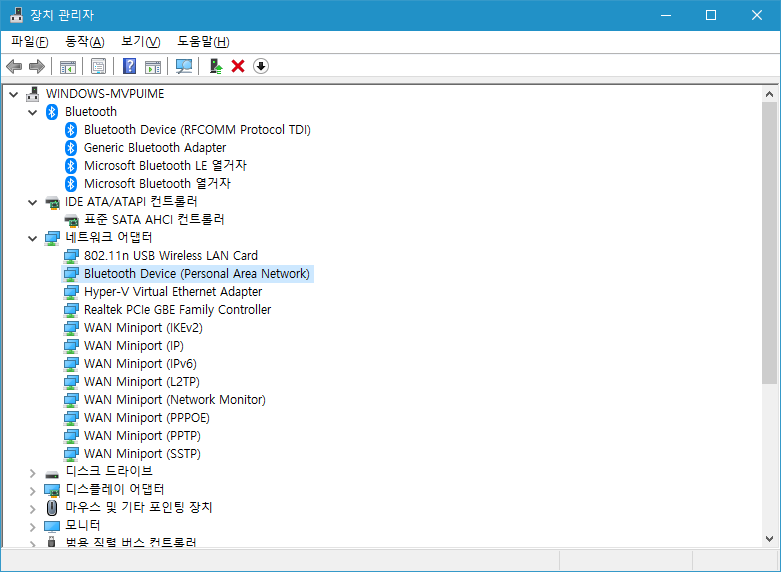Click icon of 표준 SATA AHCI 컨트롤러
The width and height of the screenshot is (781, 572).
(x=71, y=220)
